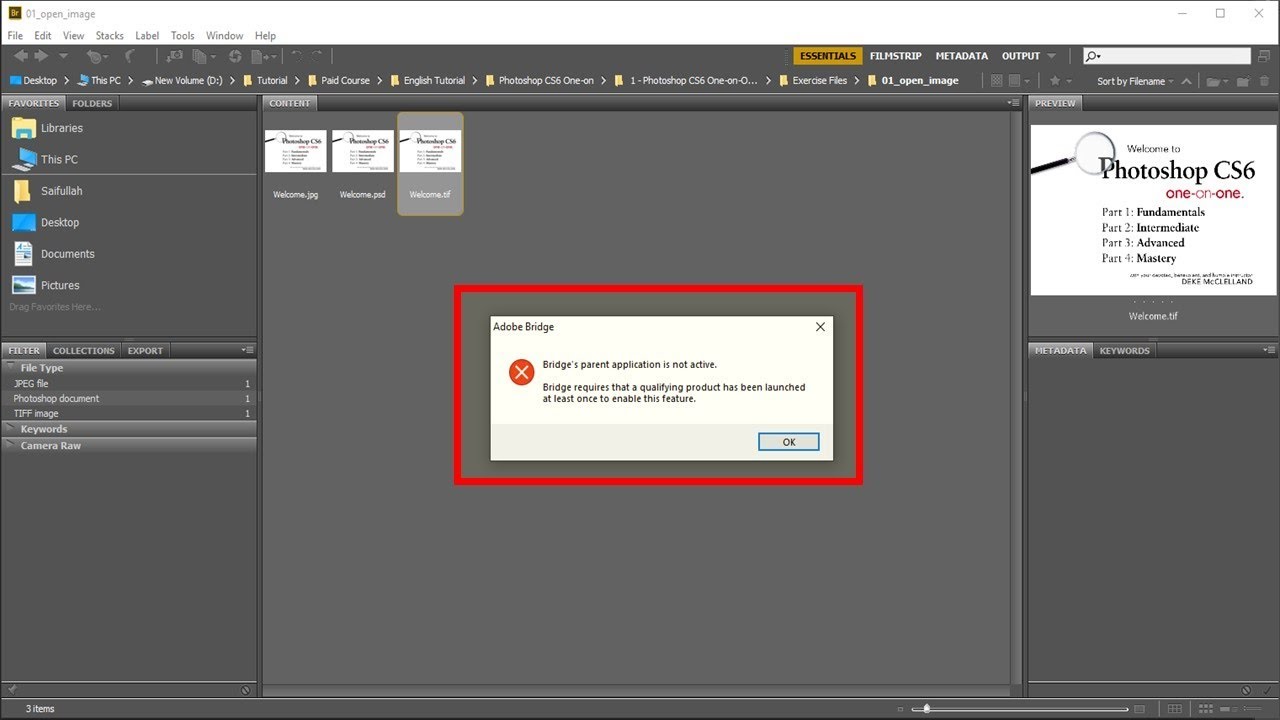Image resolution: width=1280 pixels, height=720 pixels.
Task: Click the Get Photos from Camera icon
Action: [173, 56]
